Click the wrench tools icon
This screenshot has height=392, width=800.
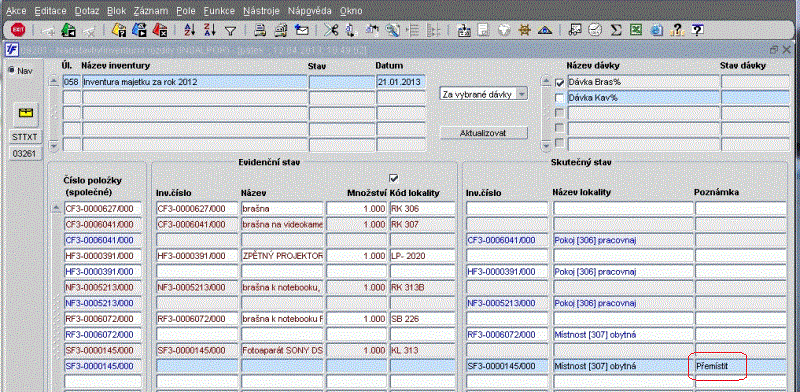point(392,30)
